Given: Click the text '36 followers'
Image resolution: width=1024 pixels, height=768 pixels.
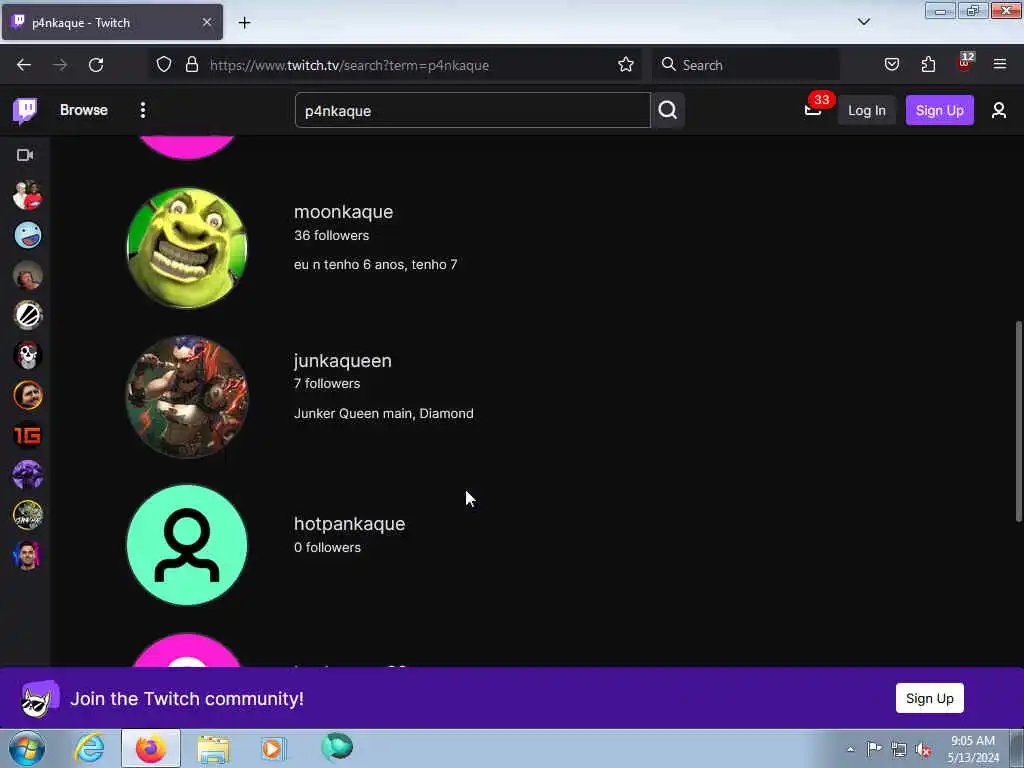Looking at the screenshot, I should (x=331, y=235).
